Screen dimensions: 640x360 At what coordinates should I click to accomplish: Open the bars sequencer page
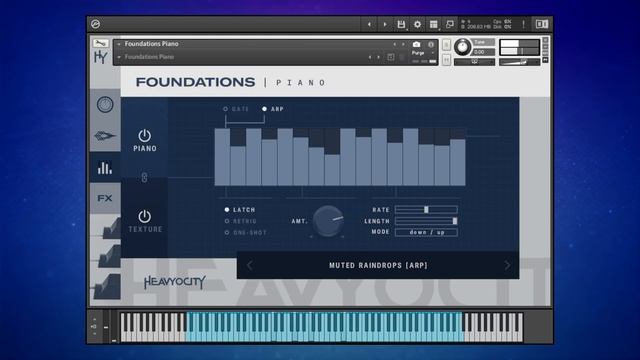tap(105, 167)
